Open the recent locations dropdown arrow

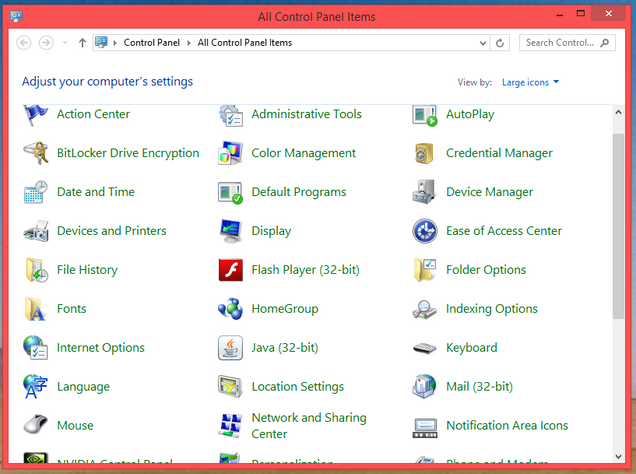(x=64, y=43)
